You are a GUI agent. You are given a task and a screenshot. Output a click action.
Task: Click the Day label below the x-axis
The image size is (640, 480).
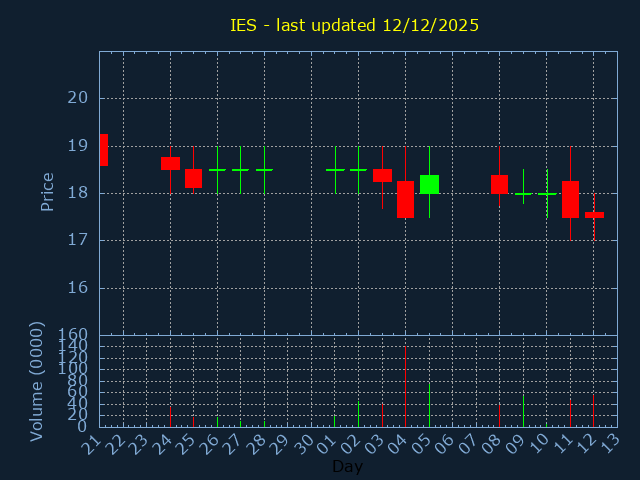[x=347, y=466]
